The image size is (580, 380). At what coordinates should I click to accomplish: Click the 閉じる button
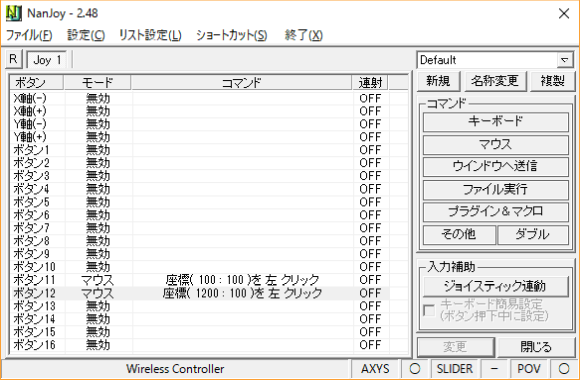click(x=536, y=347)
